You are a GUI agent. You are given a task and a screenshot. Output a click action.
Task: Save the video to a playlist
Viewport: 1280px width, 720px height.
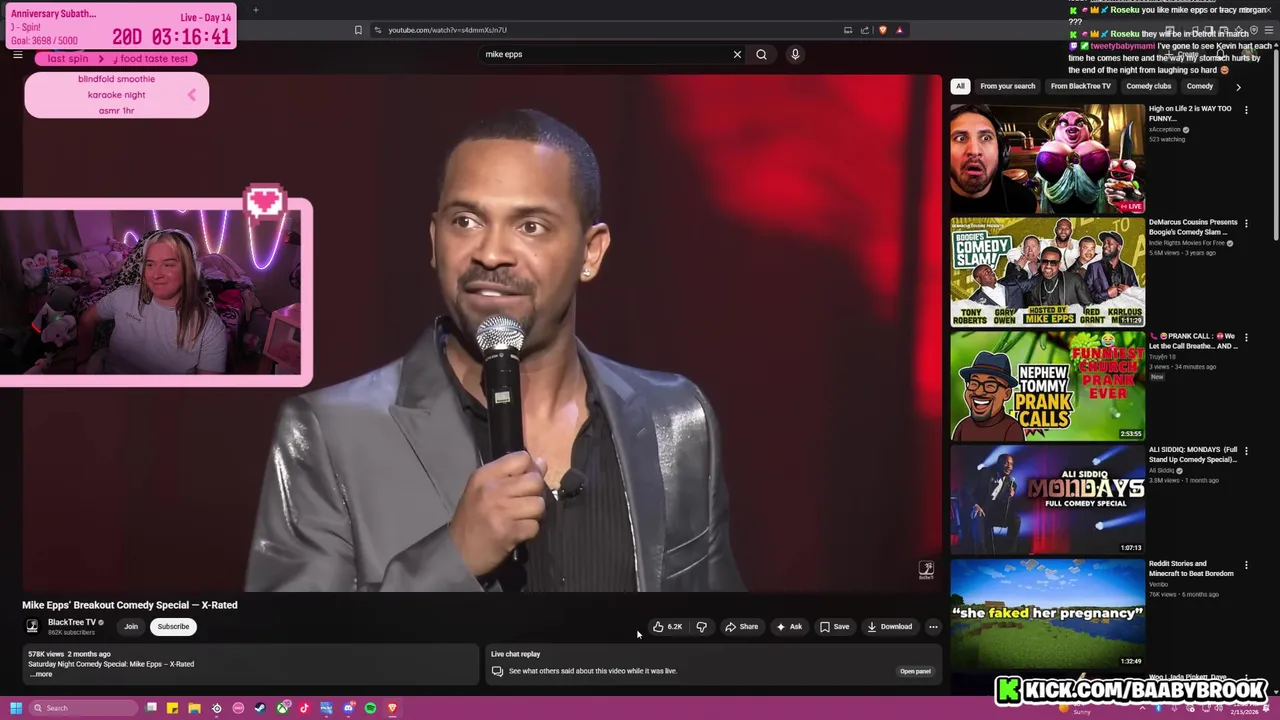(x=834, y=627)
